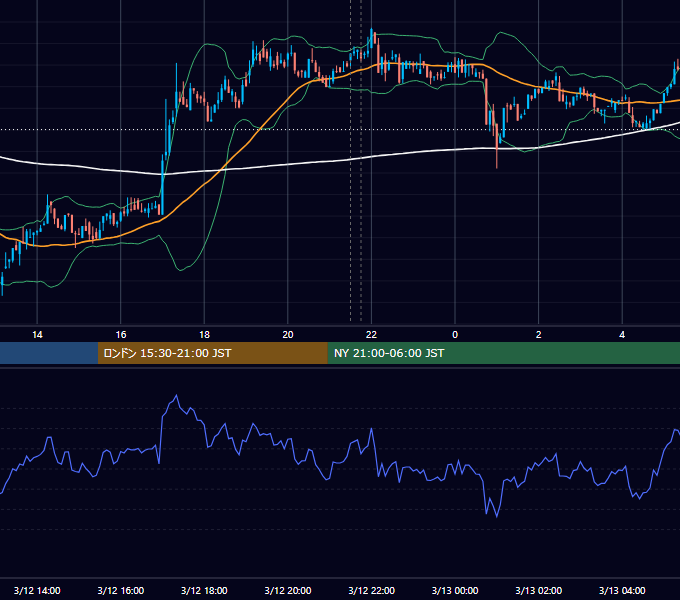This screenshot has height=600, width=680.
Task: Click the 3/12 16:00 date label
Action: [x=121, y=590]
